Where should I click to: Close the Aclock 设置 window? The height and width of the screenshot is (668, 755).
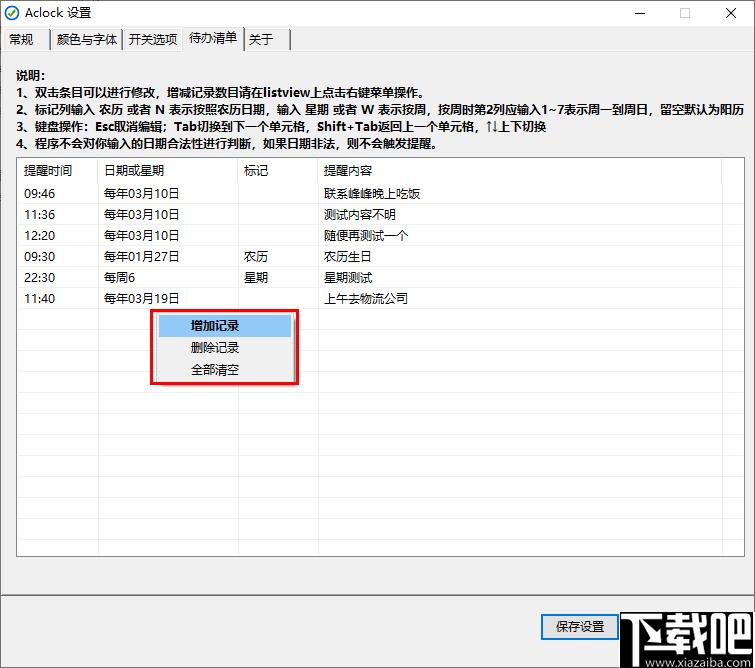(730, 13)
